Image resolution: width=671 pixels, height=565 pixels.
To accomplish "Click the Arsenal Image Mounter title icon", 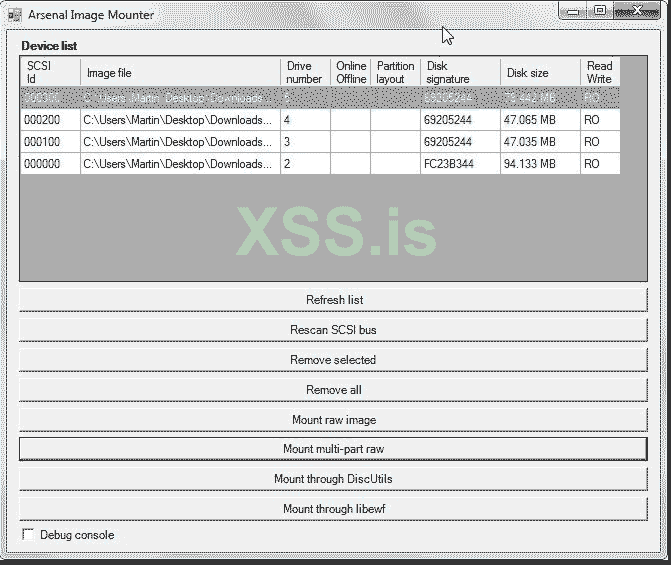I will (x=15, y=15).
